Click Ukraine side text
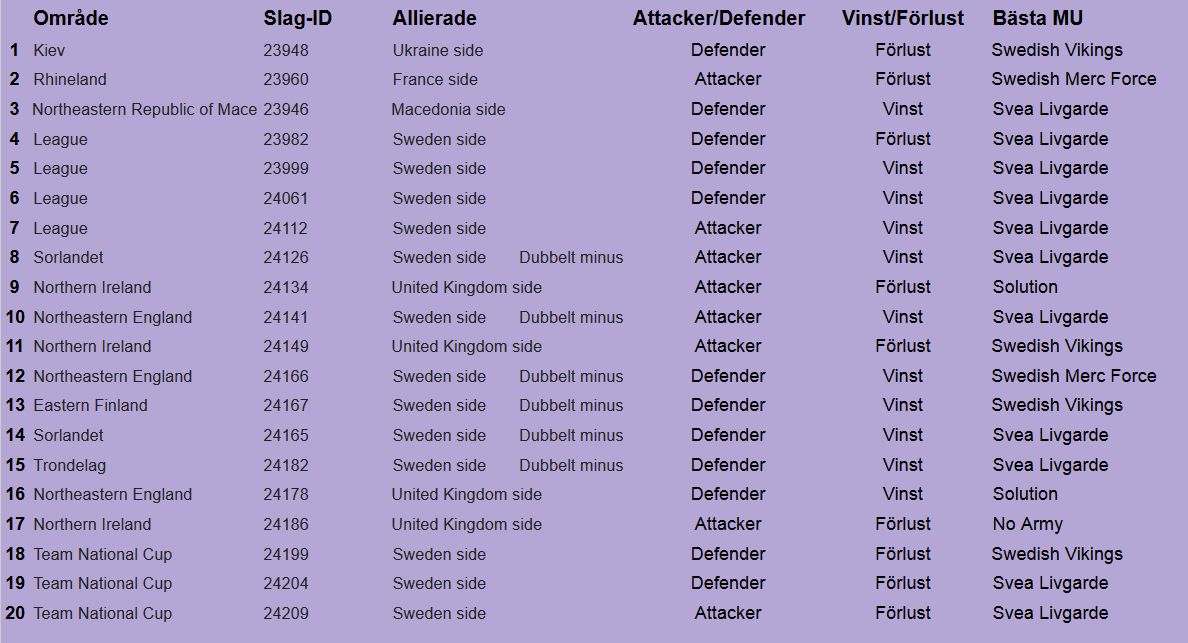This screenshot has height=643, width=1188. click(x=437, y=50)
